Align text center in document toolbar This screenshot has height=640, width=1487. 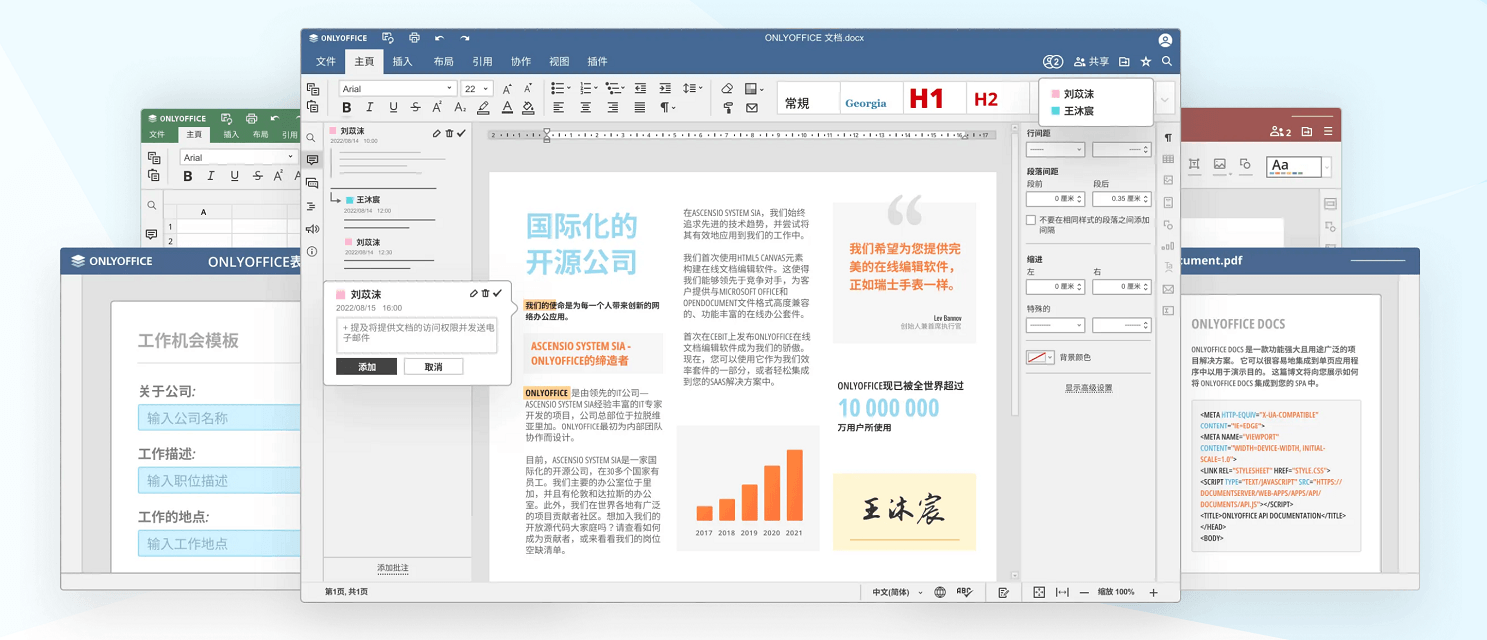click(586, 108)
